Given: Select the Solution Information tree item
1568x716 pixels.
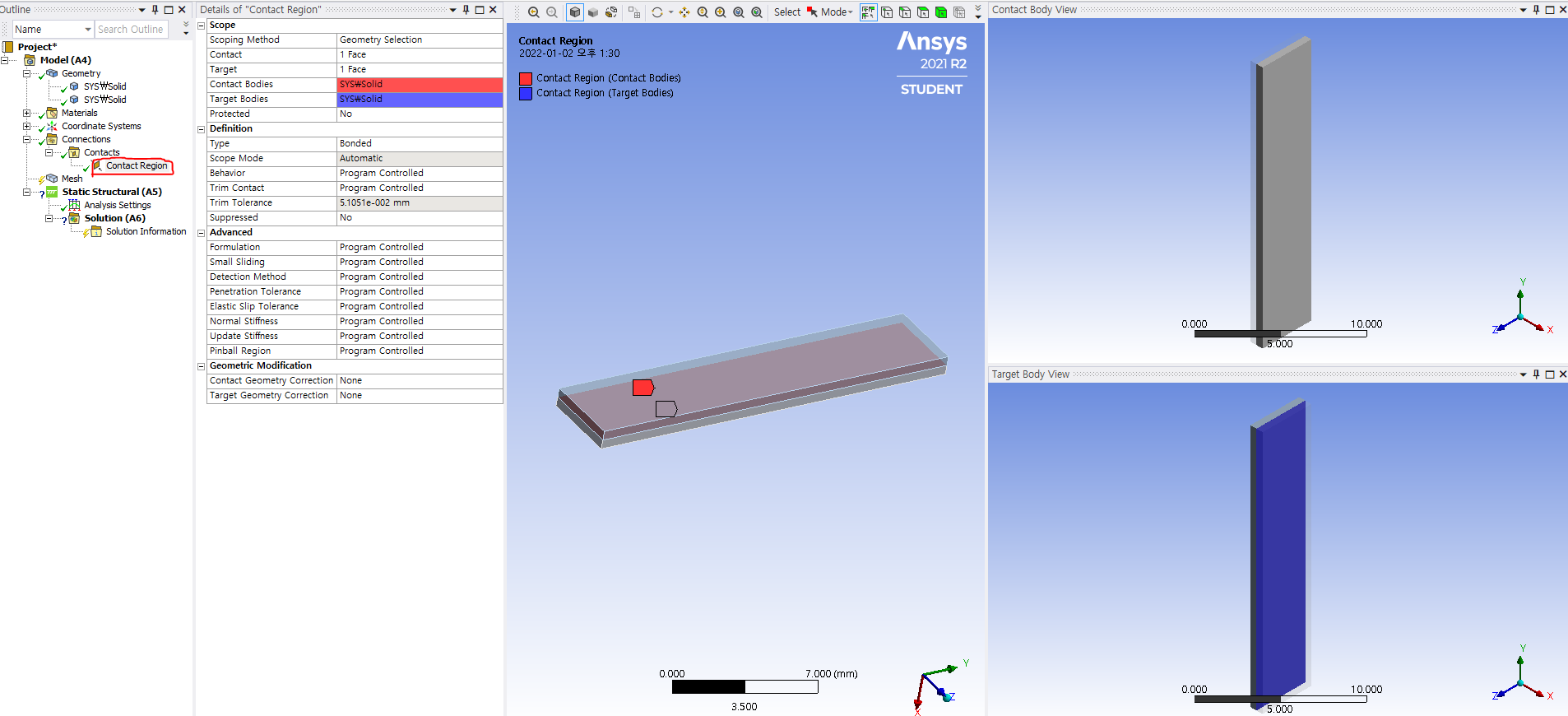Looking at the screenshot, I should 146,231.
